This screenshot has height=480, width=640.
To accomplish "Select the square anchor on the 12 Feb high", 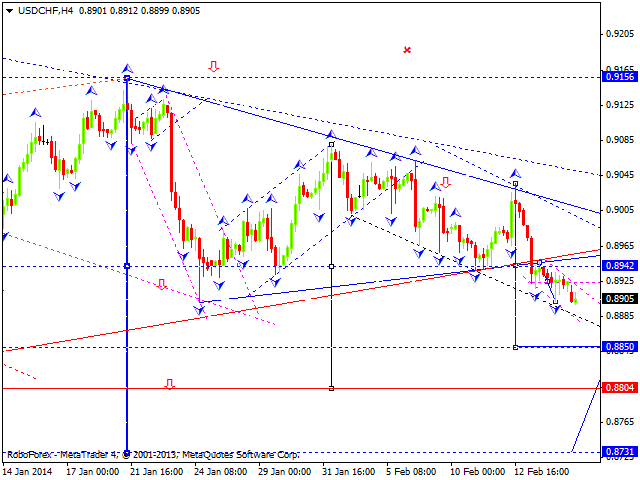I will (515, 184).
